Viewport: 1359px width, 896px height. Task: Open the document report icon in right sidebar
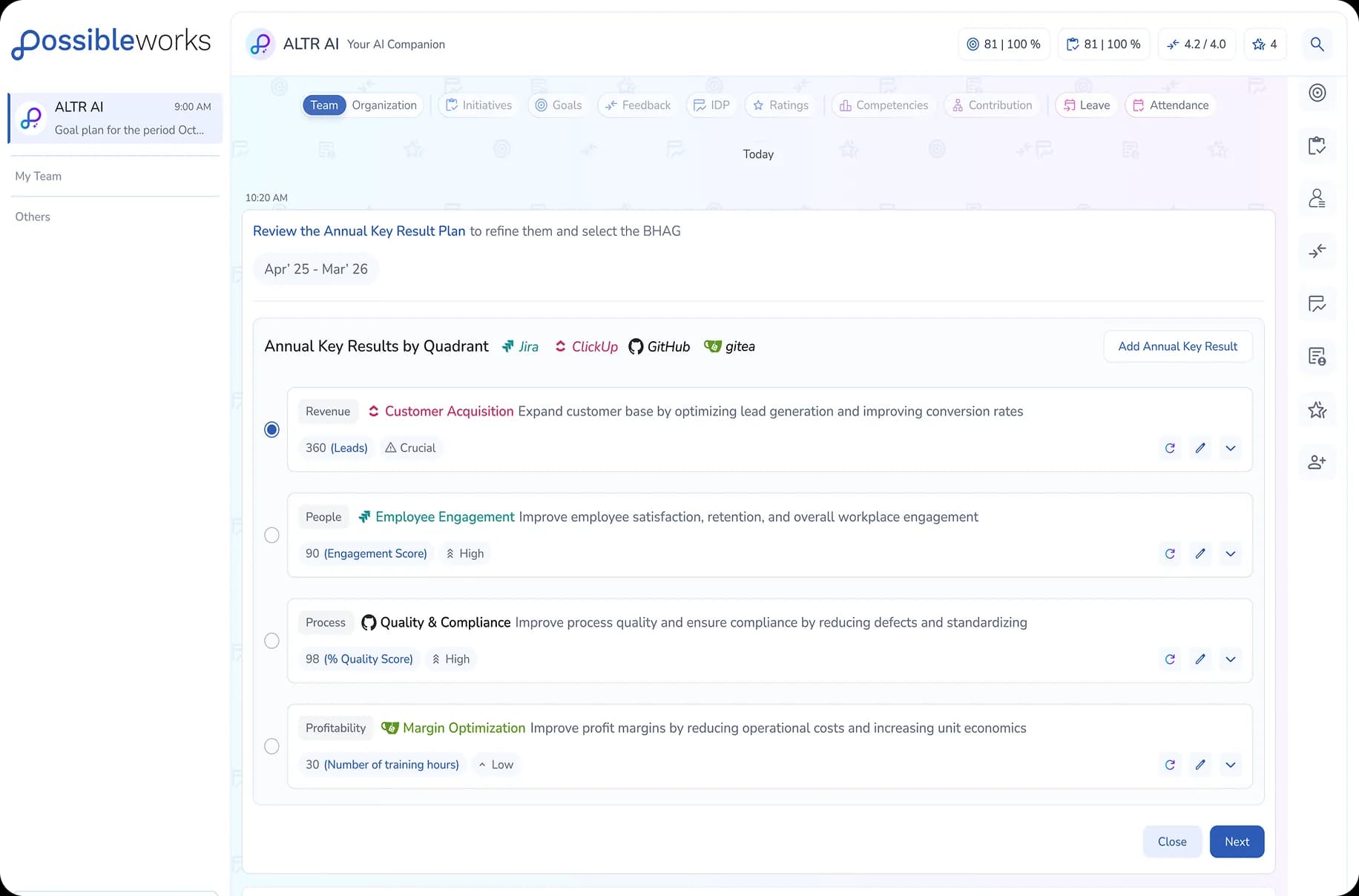(1317, 357)
